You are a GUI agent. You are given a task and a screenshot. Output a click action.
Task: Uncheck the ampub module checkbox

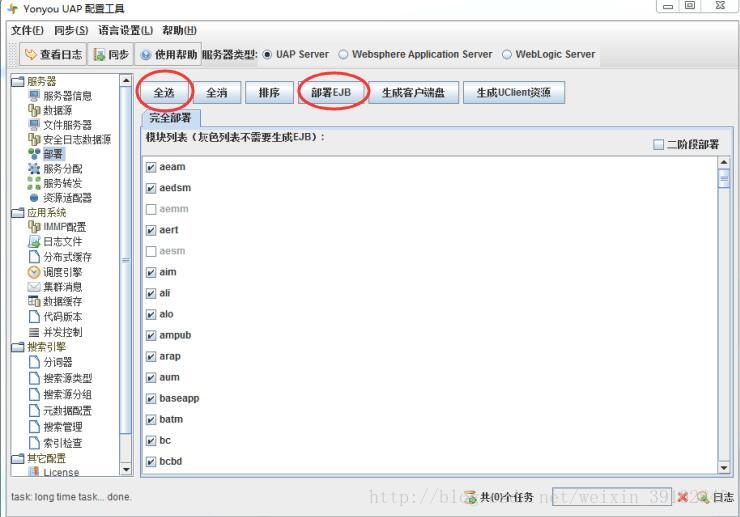151,336
